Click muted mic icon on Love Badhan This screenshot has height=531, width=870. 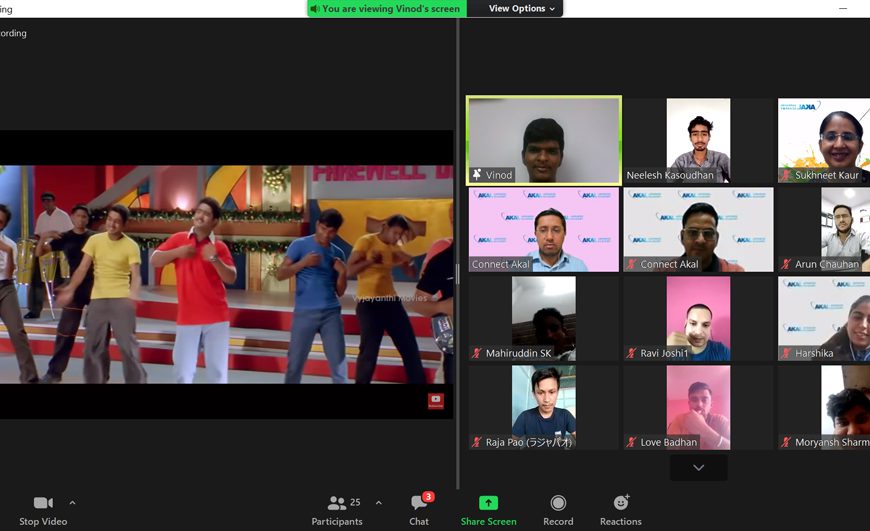(631, 442)
